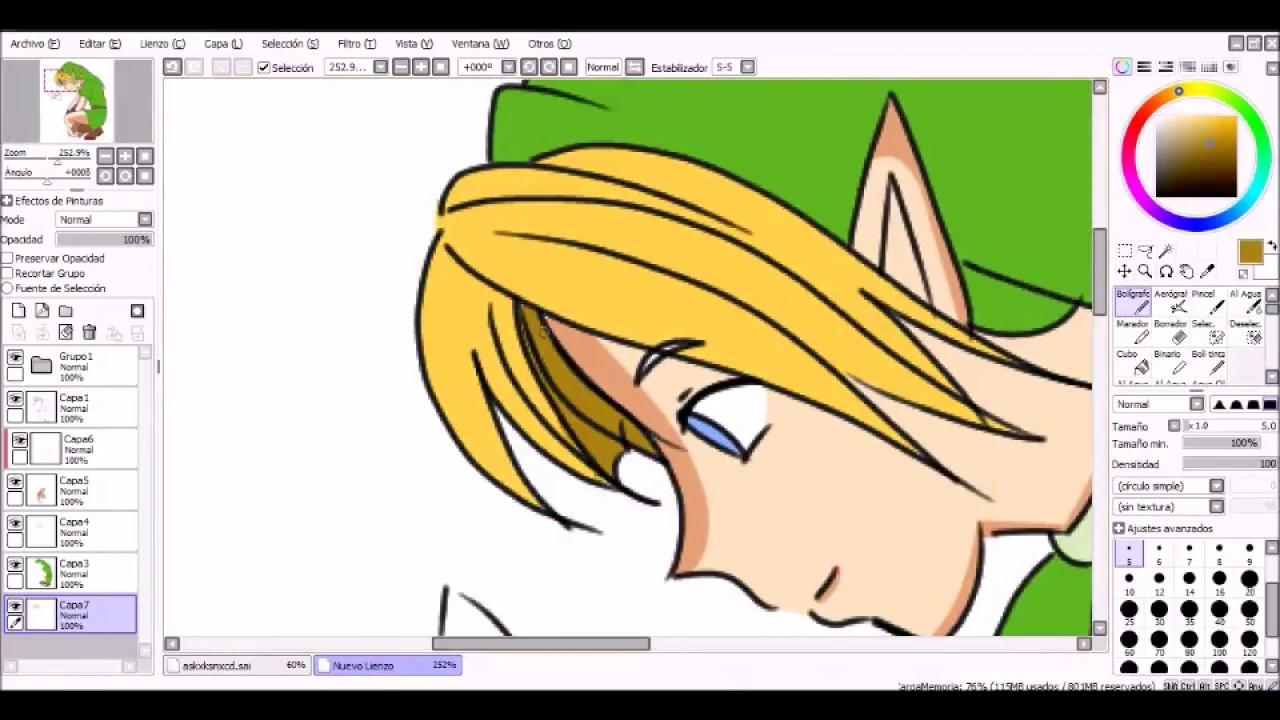Image resolution: width=1280 pixels, height=720 pixels.
Task: Show the color wheel panel icon
Action: (1123, 67)
